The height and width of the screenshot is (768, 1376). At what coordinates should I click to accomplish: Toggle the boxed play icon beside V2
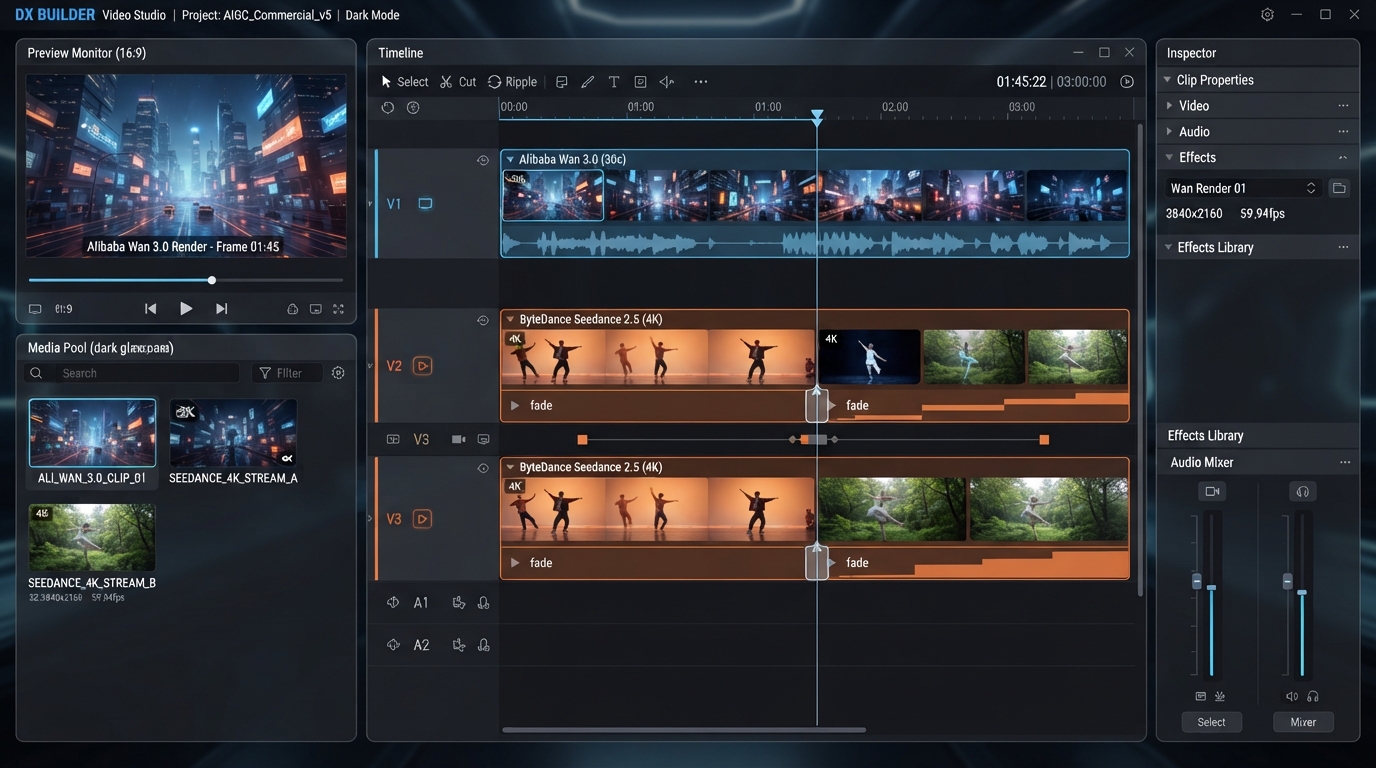click(x=423, y=366)
